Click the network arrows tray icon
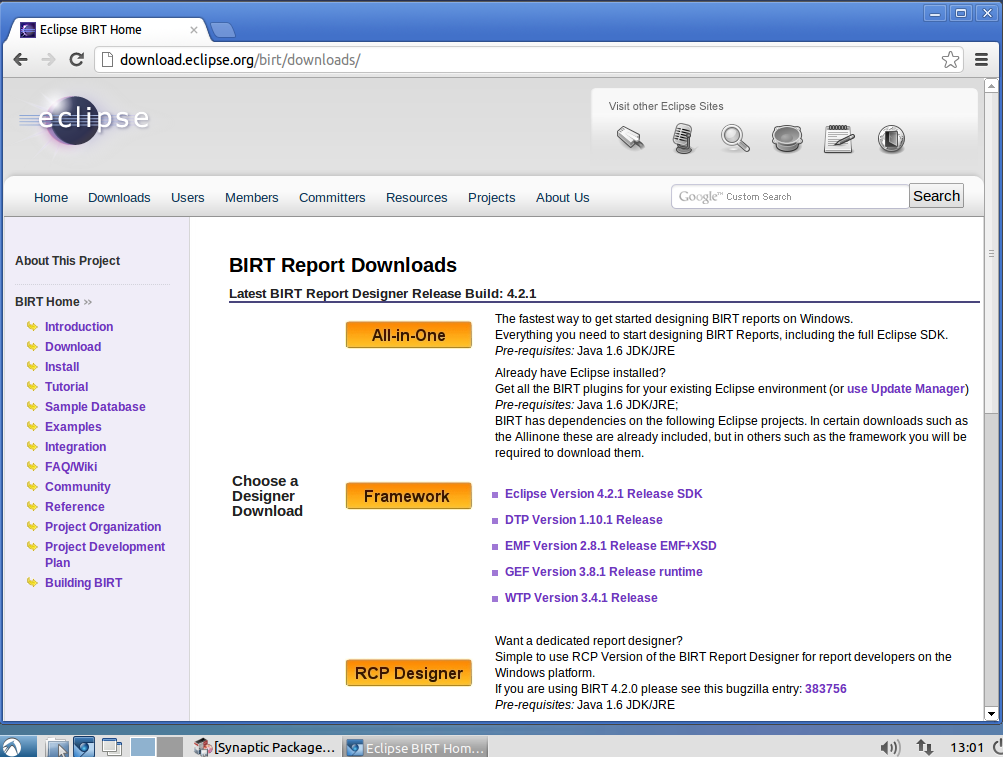Viewport: 1003px width, 757px height. (x=924, y=747)
